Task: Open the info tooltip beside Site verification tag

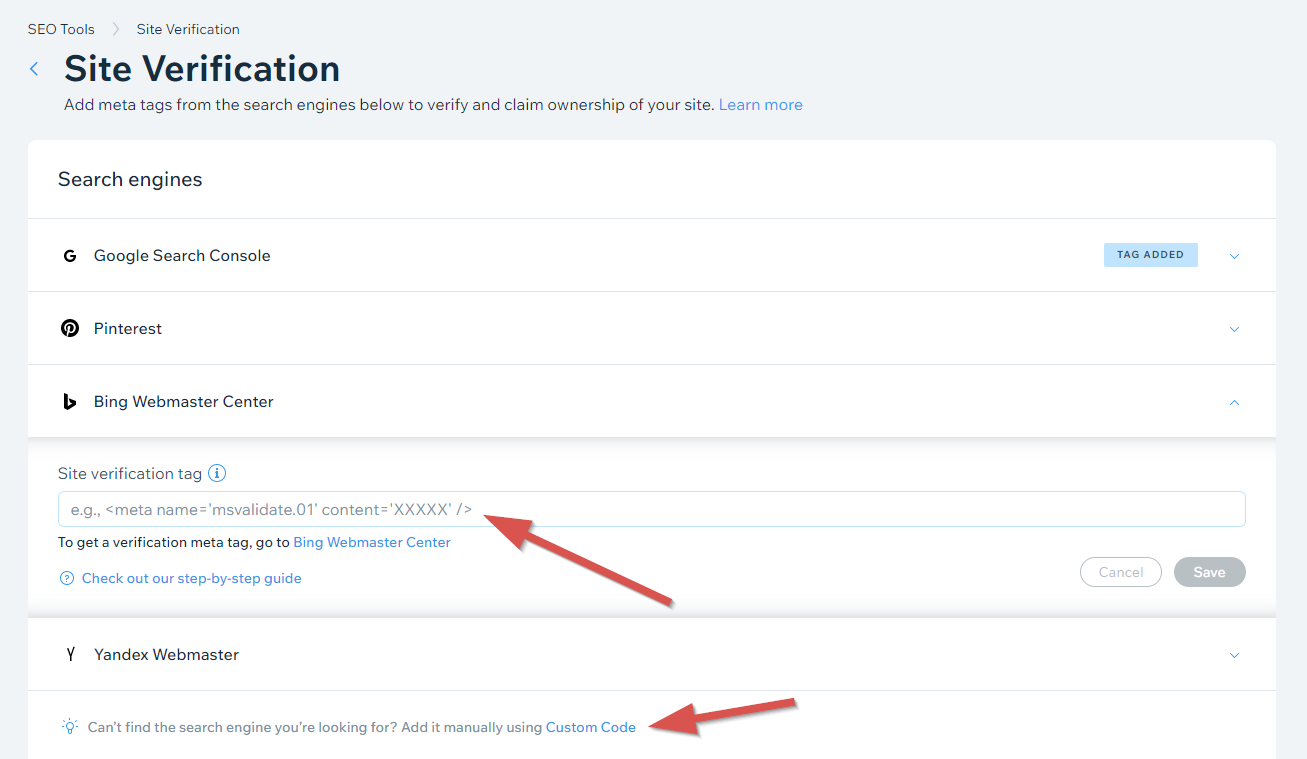Action: click(x=217, y=473)
